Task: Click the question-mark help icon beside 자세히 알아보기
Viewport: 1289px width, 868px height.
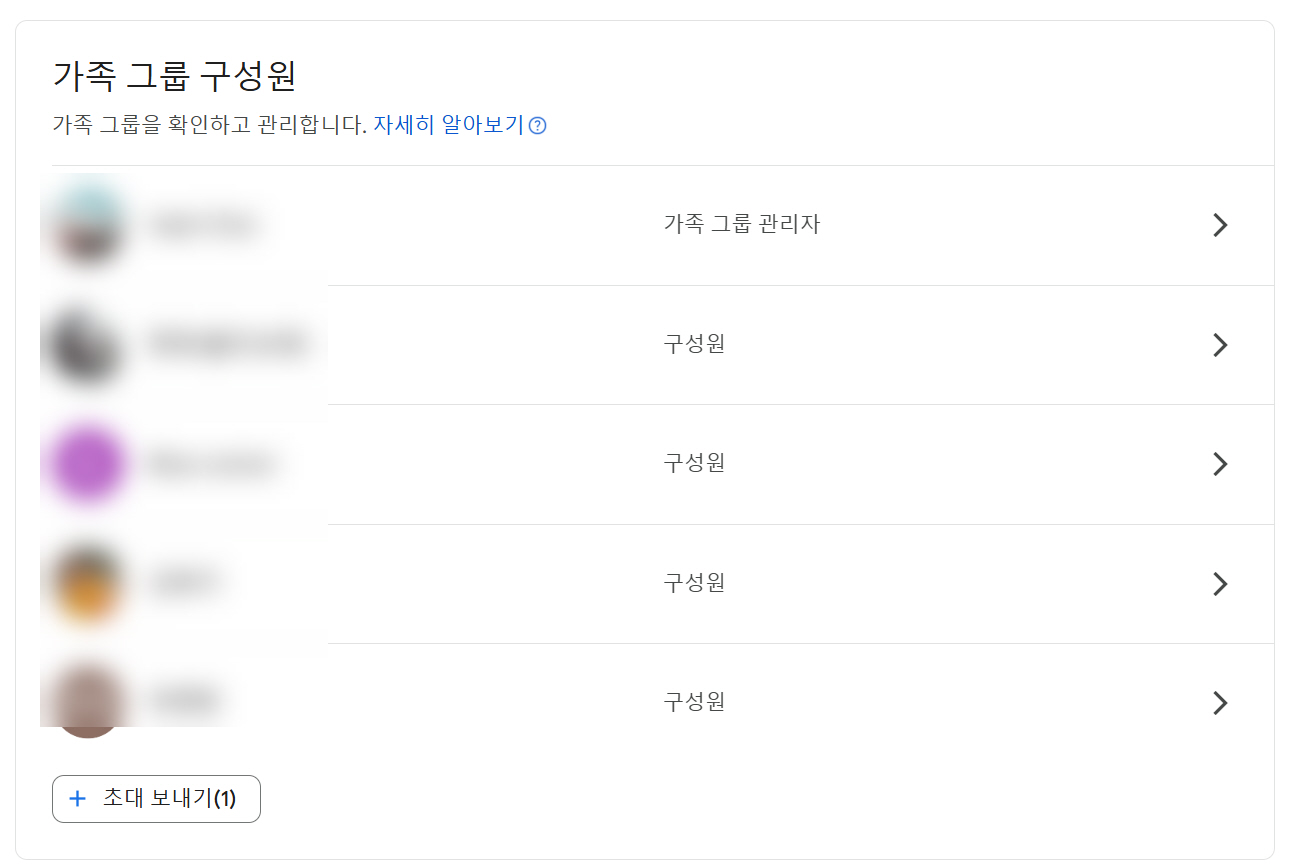Action: click(538, 126)
